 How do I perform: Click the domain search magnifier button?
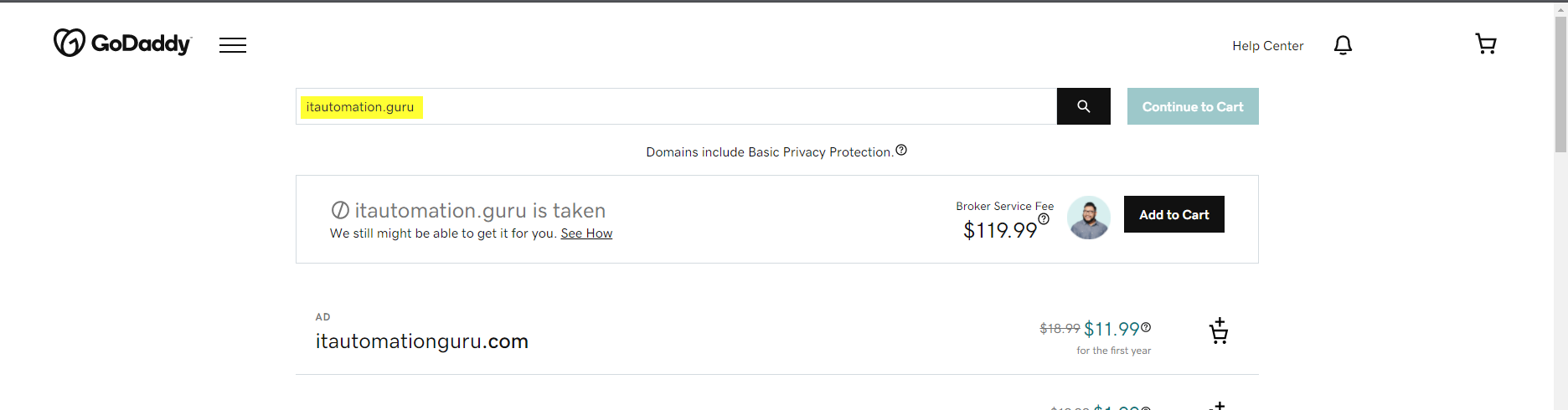[1083, 106]
